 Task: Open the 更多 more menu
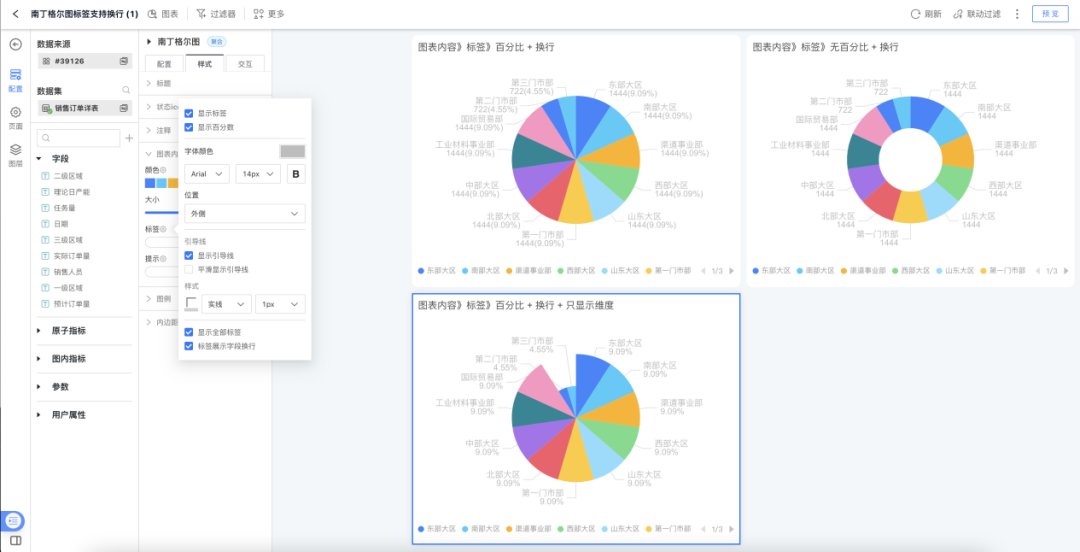point(269,14)
